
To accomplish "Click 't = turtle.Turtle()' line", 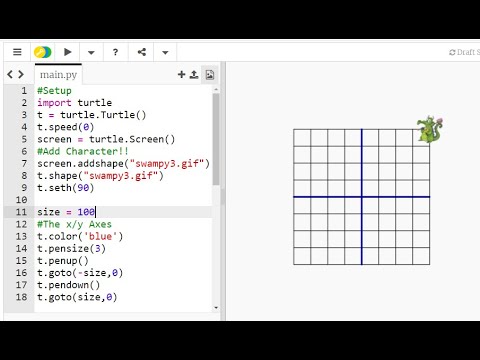I will pyautogui.click(x=92, y=115).
